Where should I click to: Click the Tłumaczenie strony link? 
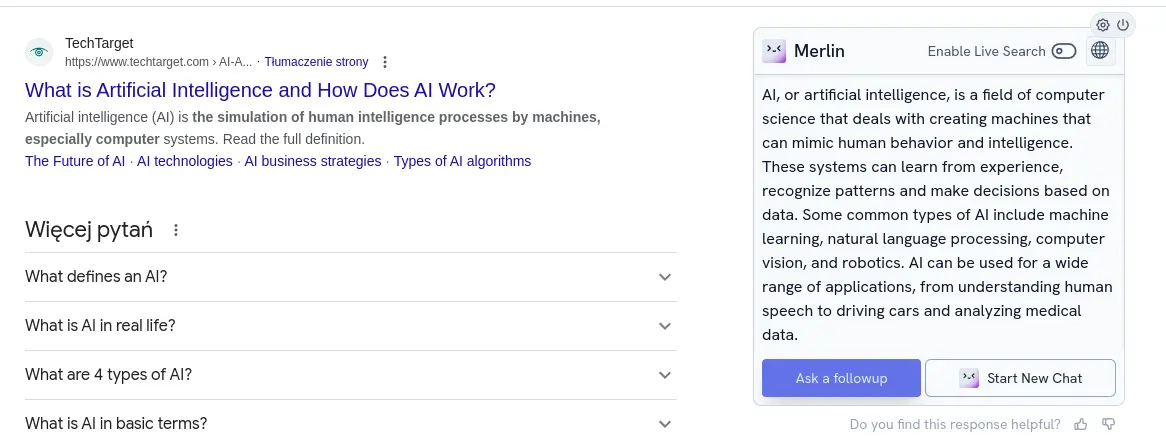point(316,62)
